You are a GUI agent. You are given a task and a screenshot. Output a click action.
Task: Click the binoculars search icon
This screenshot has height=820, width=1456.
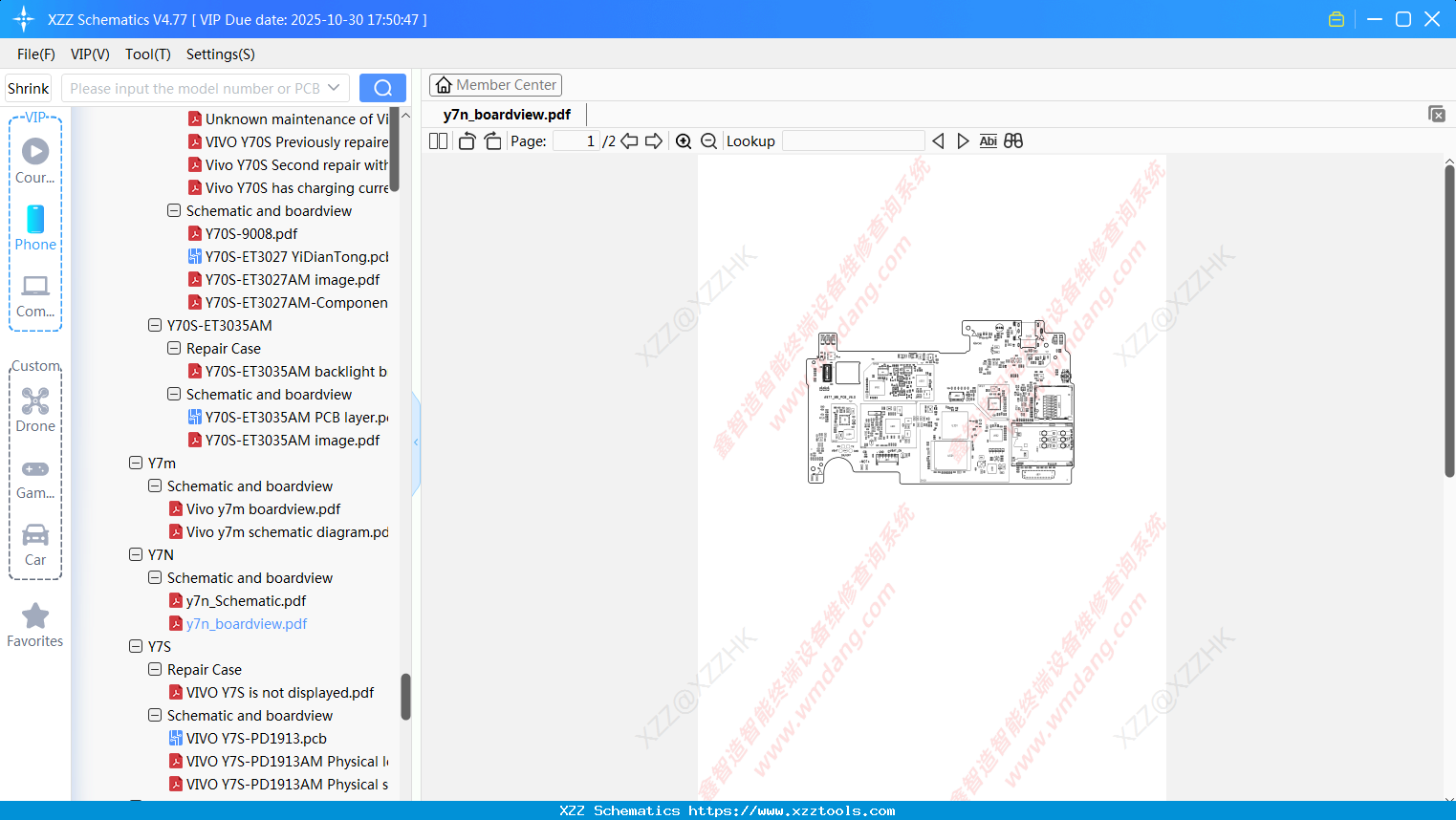[1013, 141]
